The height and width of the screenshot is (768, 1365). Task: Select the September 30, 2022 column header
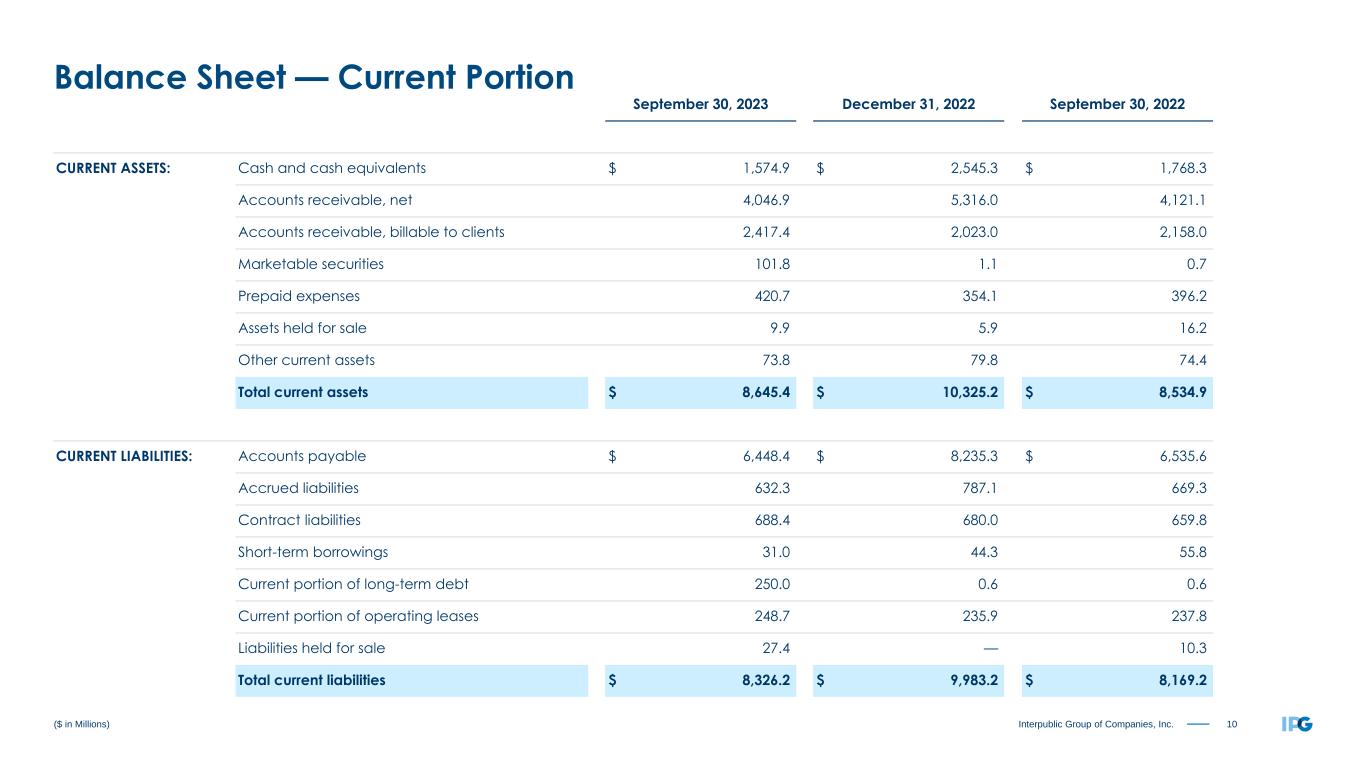1117,104
